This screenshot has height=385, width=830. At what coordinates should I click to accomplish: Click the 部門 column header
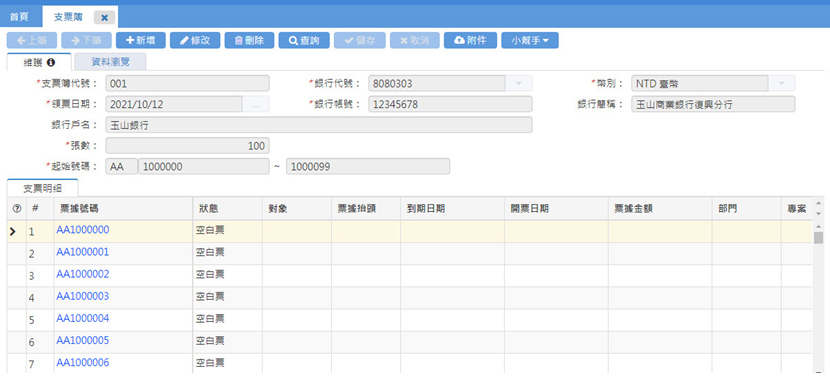(x=746, y=209)
